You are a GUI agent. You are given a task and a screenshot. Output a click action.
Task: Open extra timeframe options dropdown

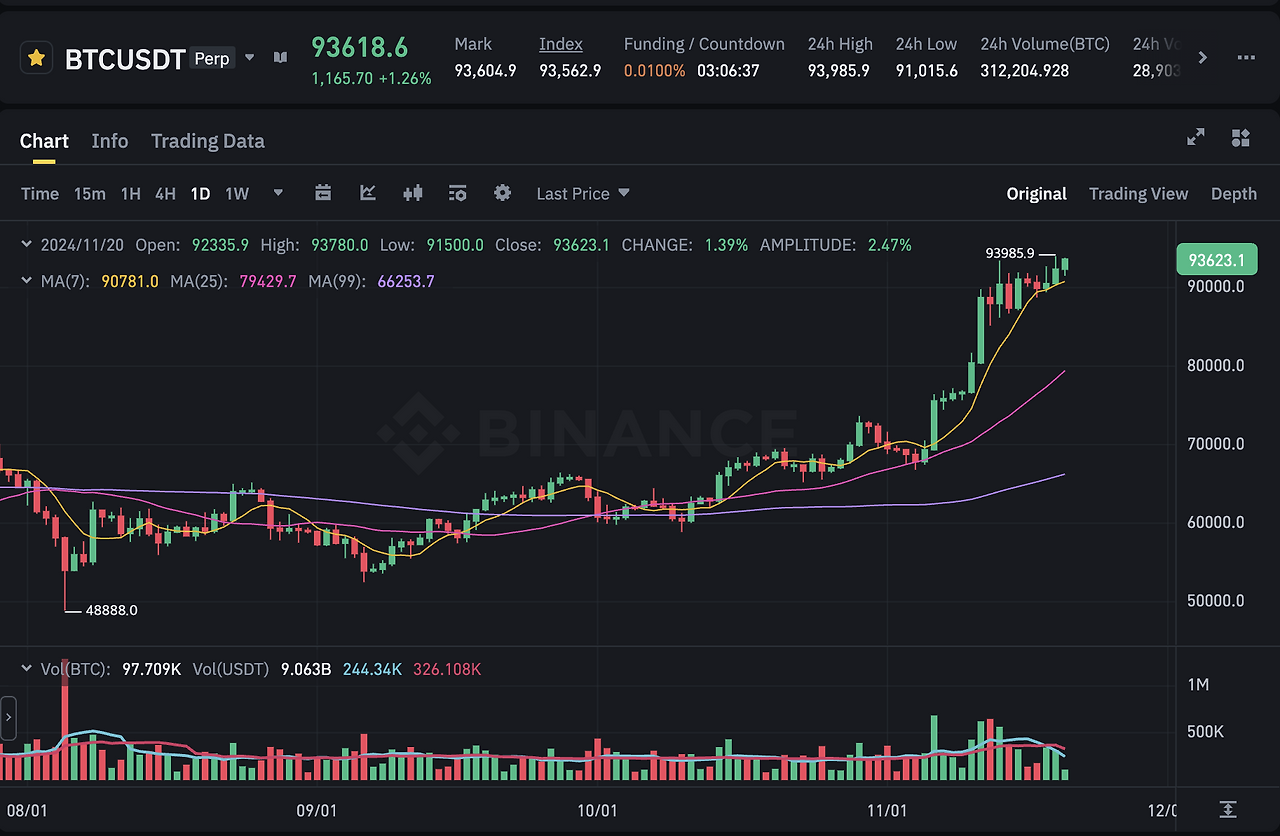pyautogui.click(x=277, y=192)
